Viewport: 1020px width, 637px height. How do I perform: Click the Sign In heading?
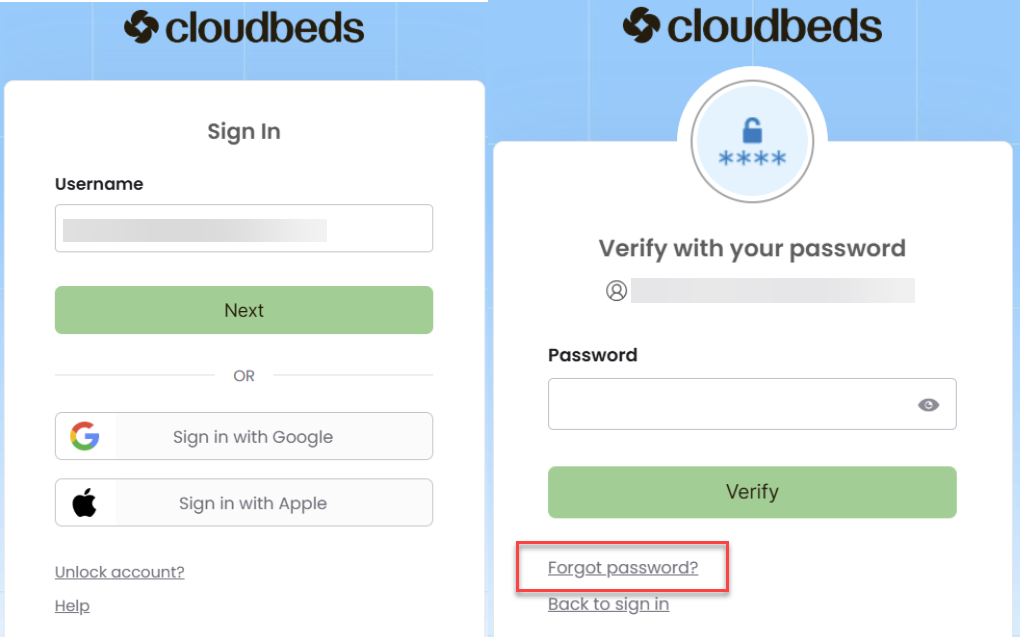click(244, 132)
